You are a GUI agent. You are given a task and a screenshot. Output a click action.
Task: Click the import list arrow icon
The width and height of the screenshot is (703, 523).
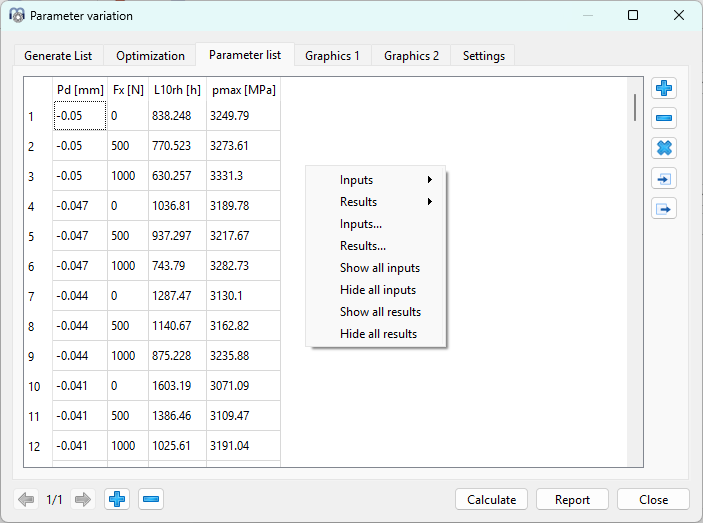(x=664, y=179)
